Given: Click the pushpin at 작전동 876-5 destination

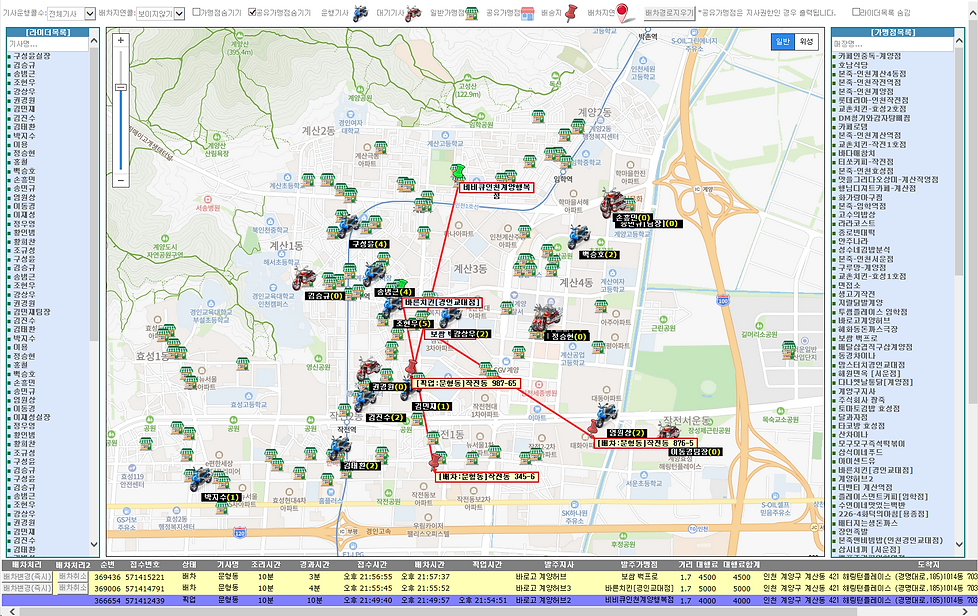Looking at the screenshot, I should point(594,427).
